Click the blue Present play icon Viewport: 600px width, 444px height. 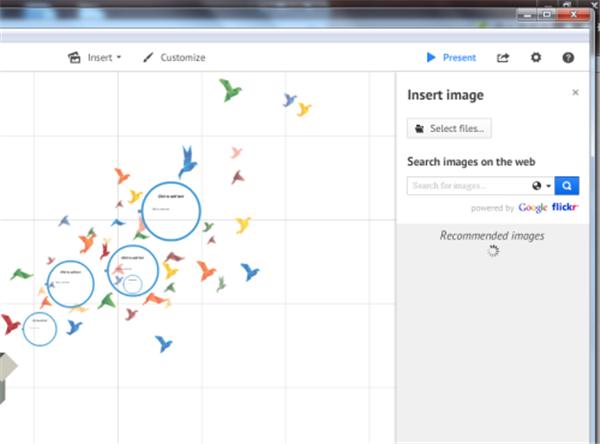point(431,57)
